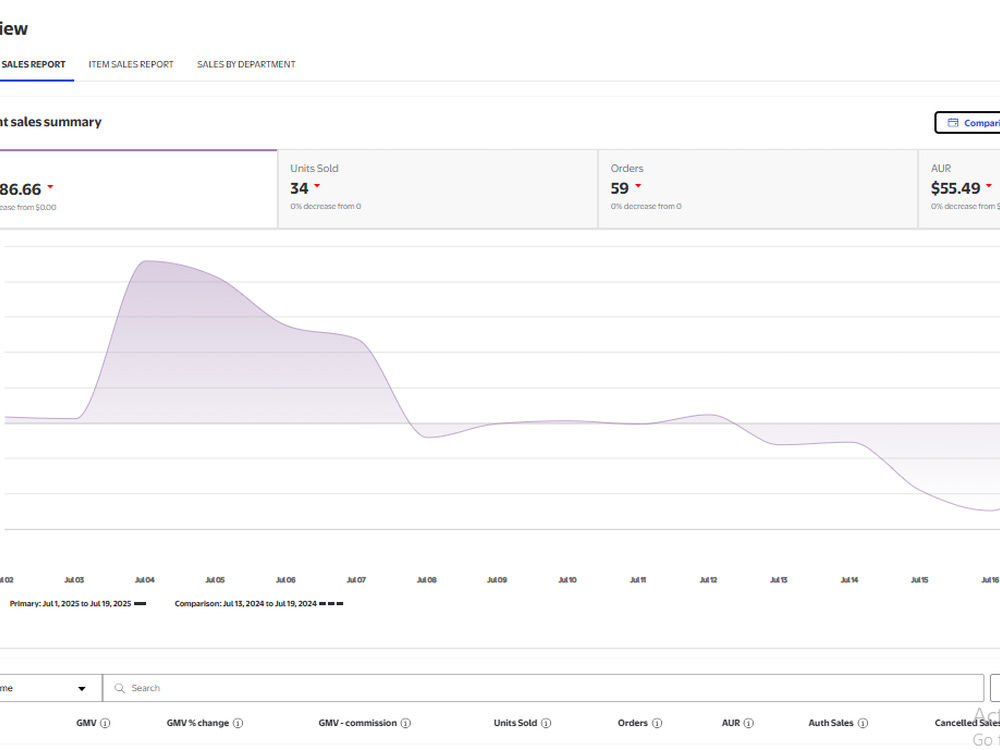Open the filter dropdown left of Search
This screenshot has width=1000, height=750.
tap(50, 688)
